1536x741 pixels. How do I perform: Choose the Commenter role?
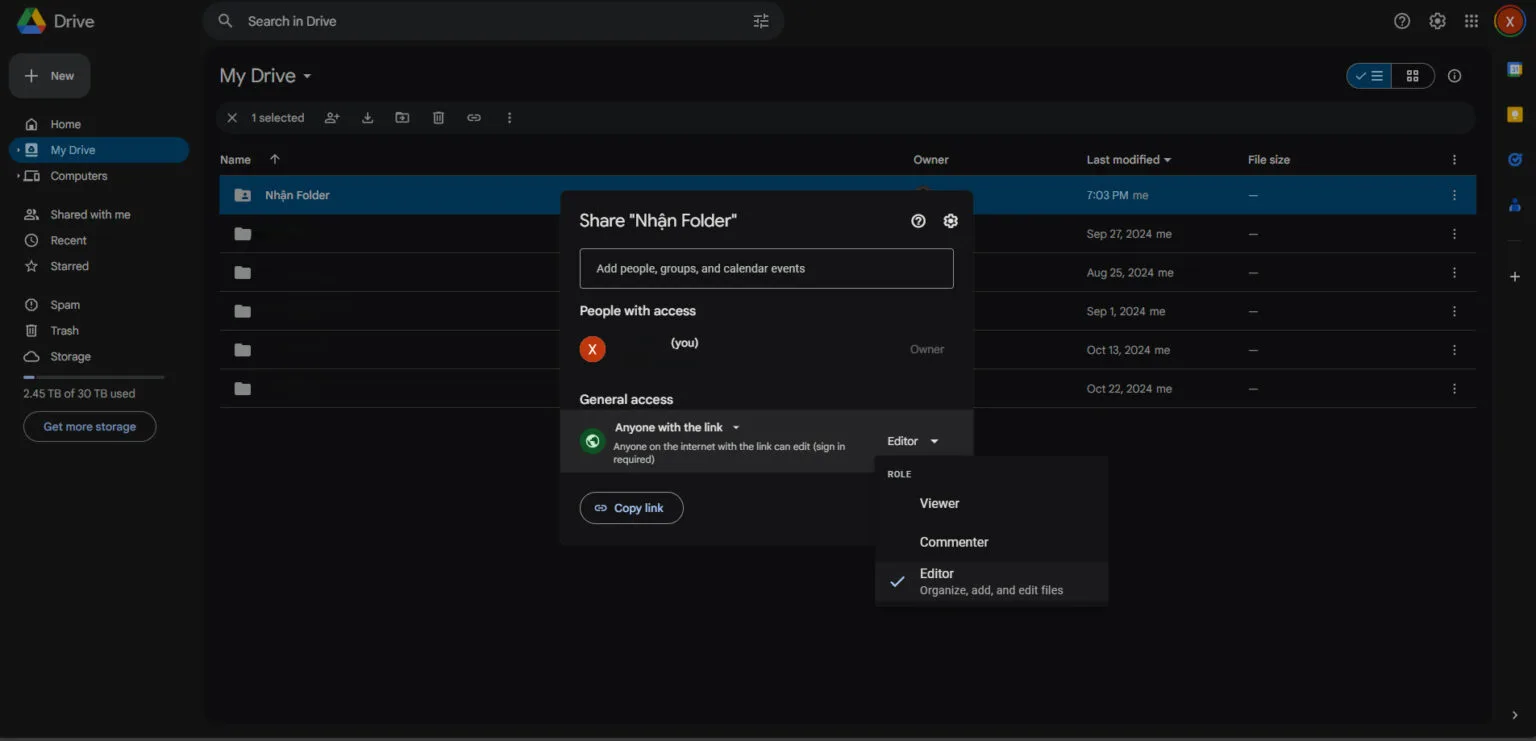[x=953, y=542]
